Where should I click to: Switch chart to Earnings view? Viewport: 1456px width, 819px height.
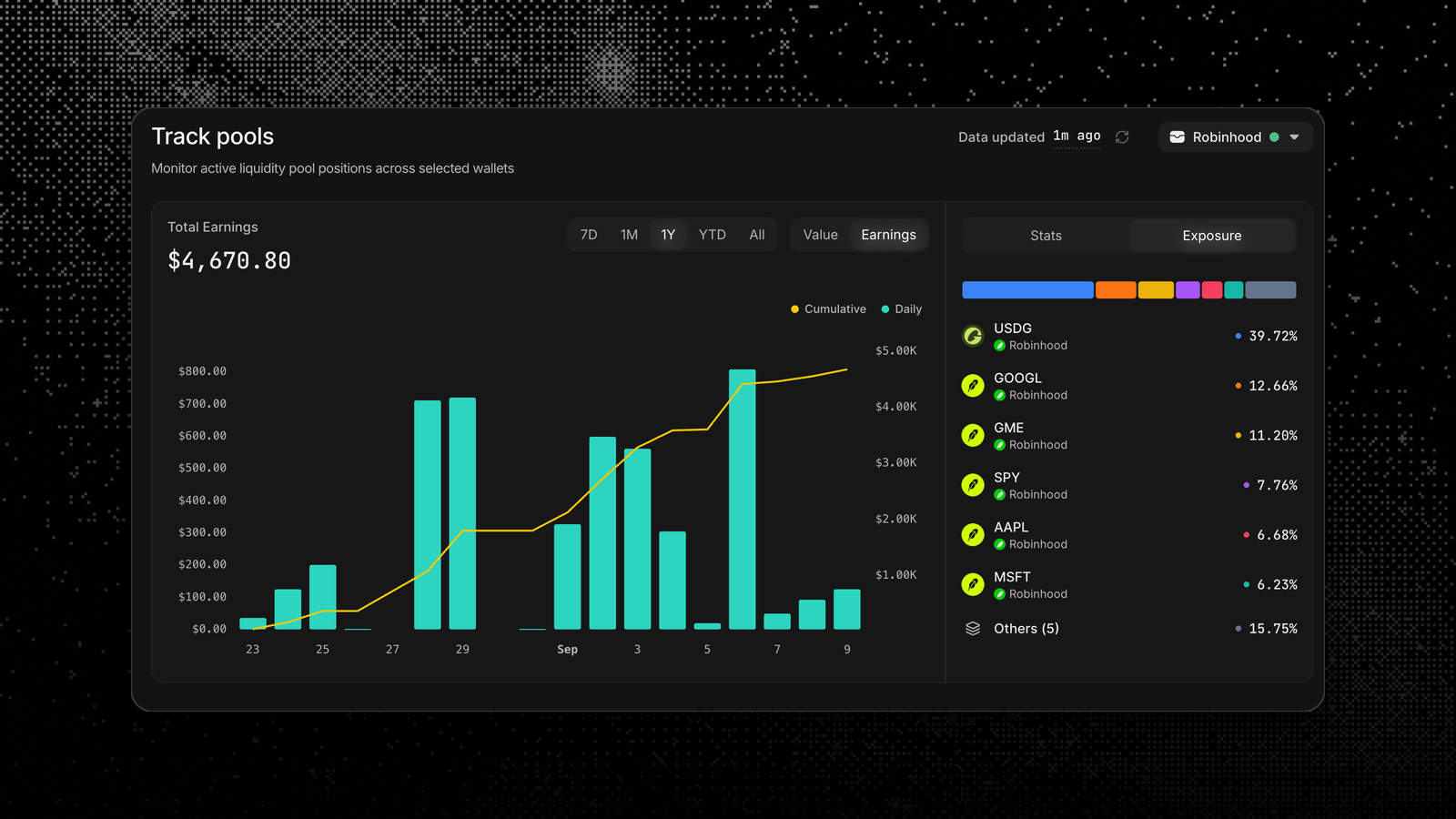pyautogui.click(x=889, y=235)
